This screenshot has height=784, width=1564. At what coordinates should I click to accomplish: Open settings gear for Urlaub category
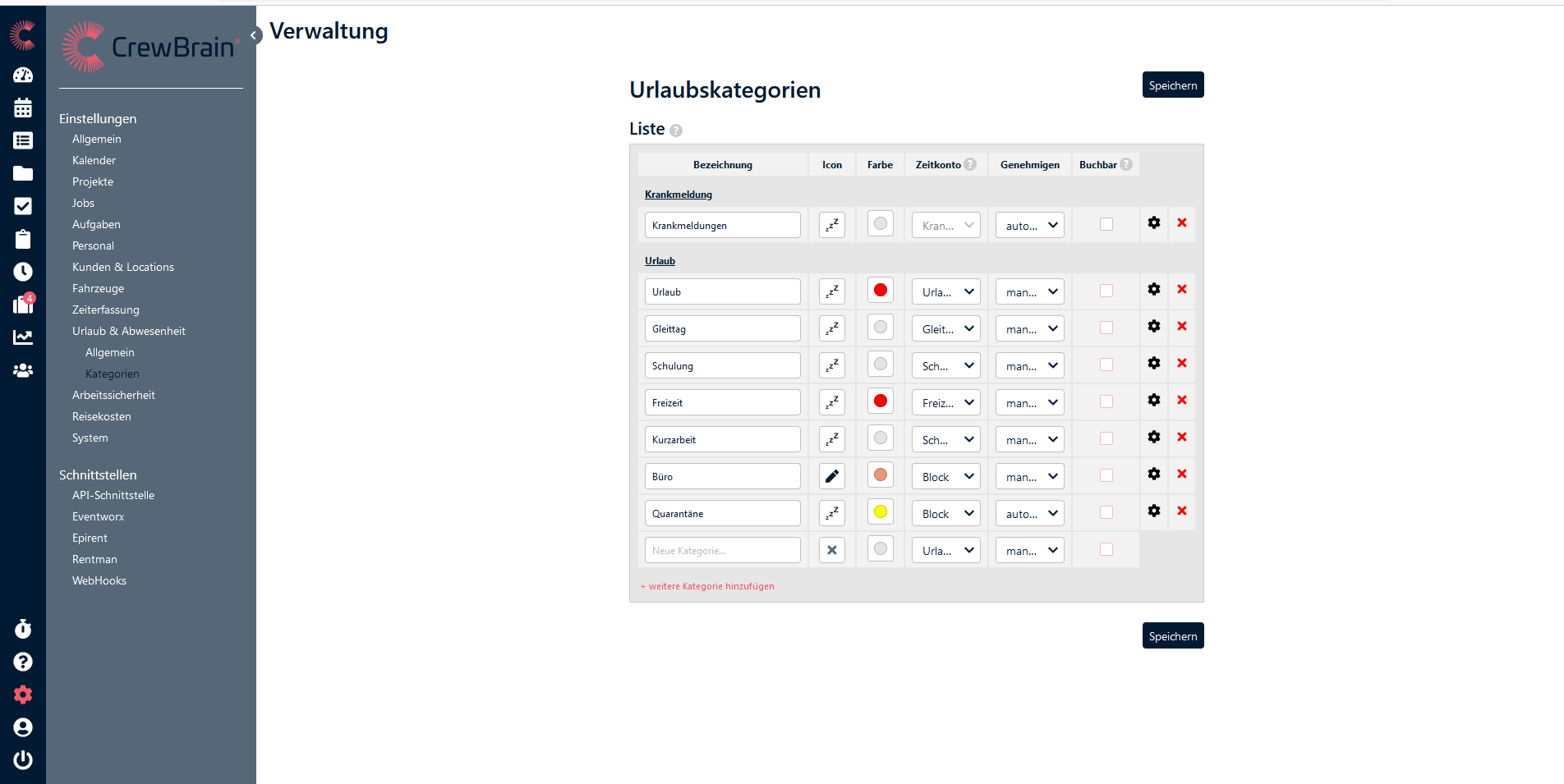[1153, 289]
